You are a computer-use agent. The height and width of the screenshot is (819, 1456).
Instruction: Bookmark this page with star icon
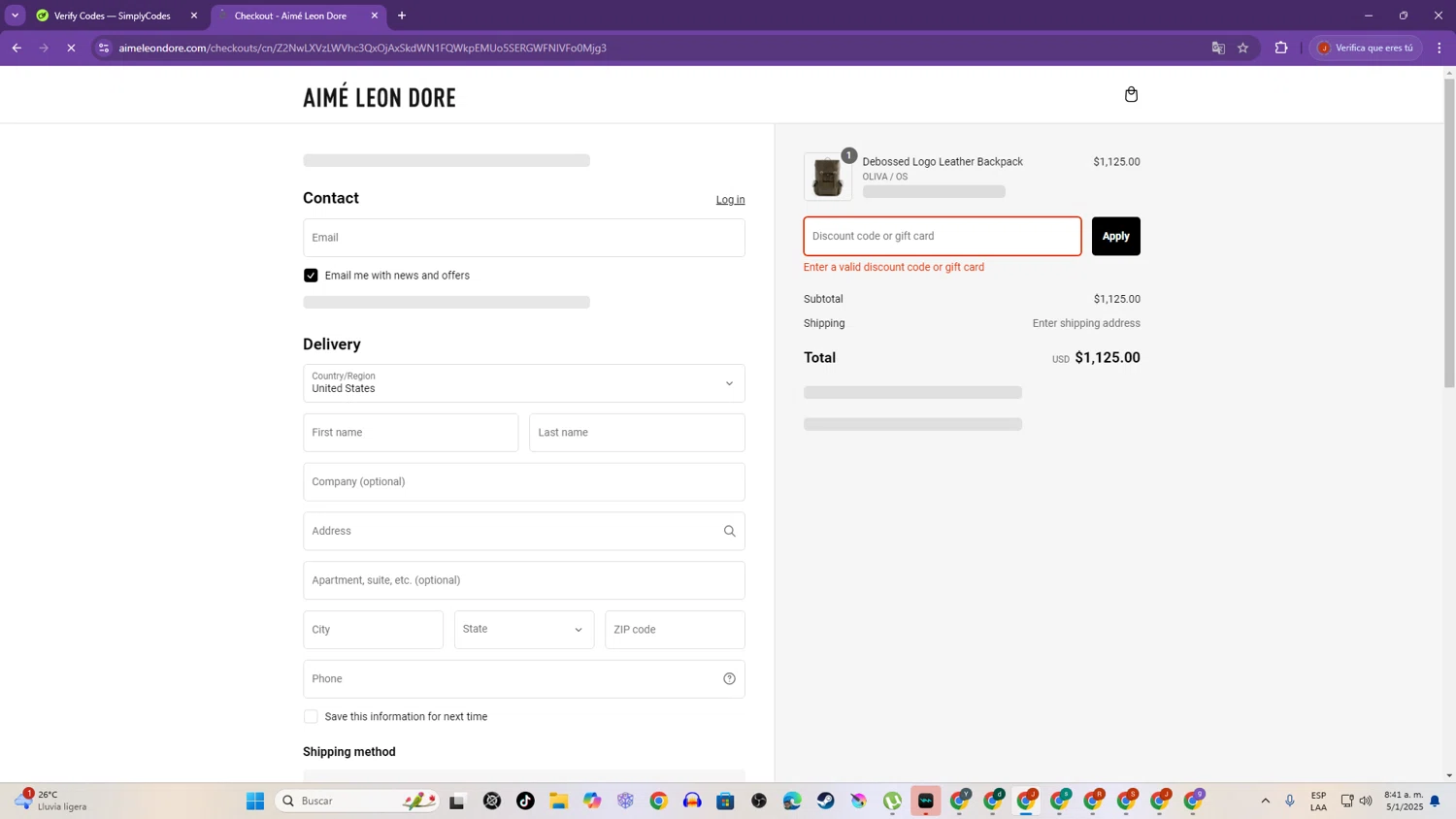tap(1242, 48)
